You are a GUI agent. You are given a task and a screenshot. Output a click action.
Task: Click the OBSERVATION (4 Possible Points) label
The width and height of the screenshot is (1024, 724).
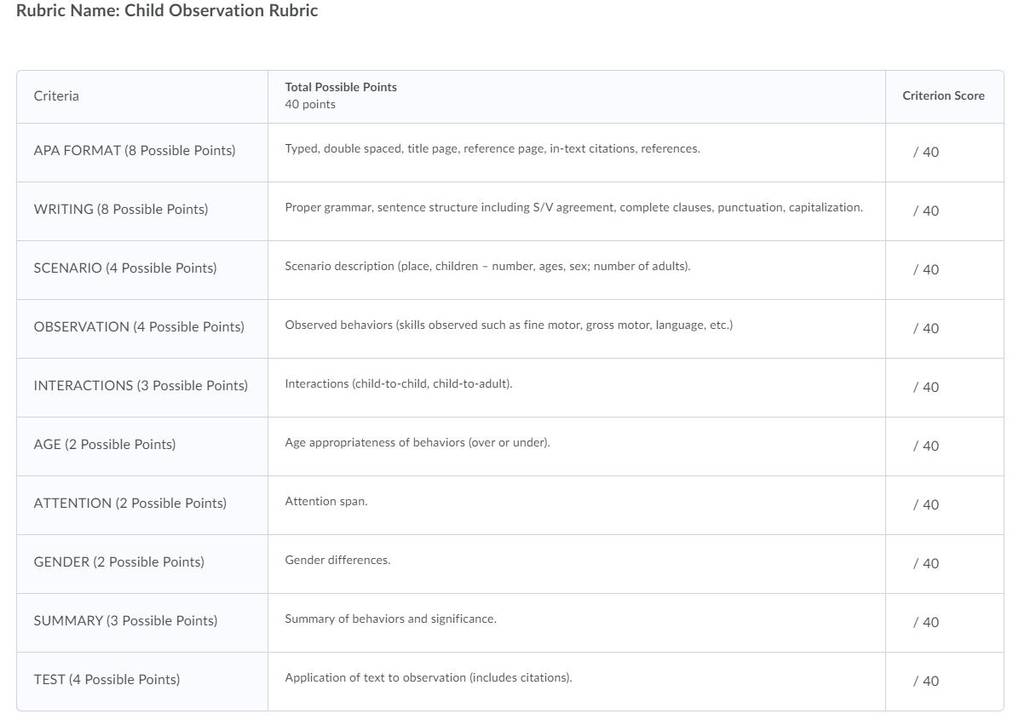(138, 326)
